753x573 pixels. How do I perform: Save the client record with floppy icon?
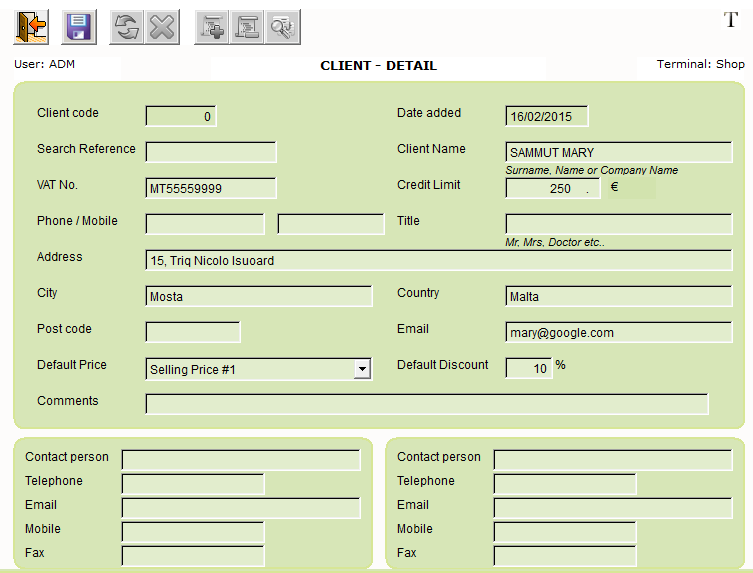(79, 28)
